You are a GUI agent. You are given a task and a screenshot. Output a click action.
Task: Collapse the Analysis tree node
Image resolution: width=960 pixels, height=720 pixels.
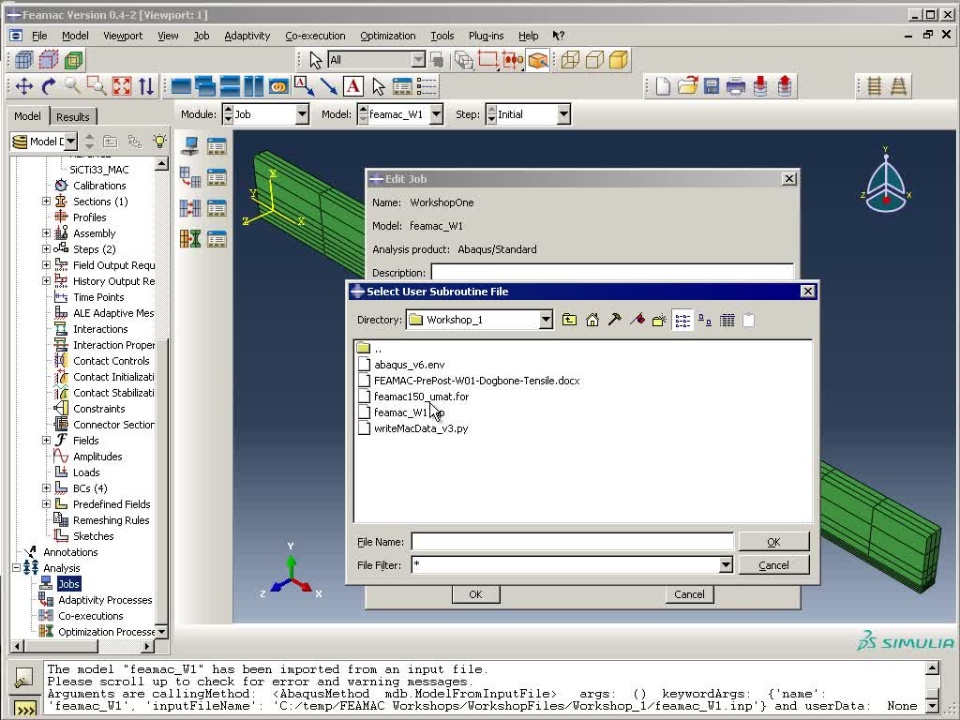pyautogui.click(x=17, y=568)
